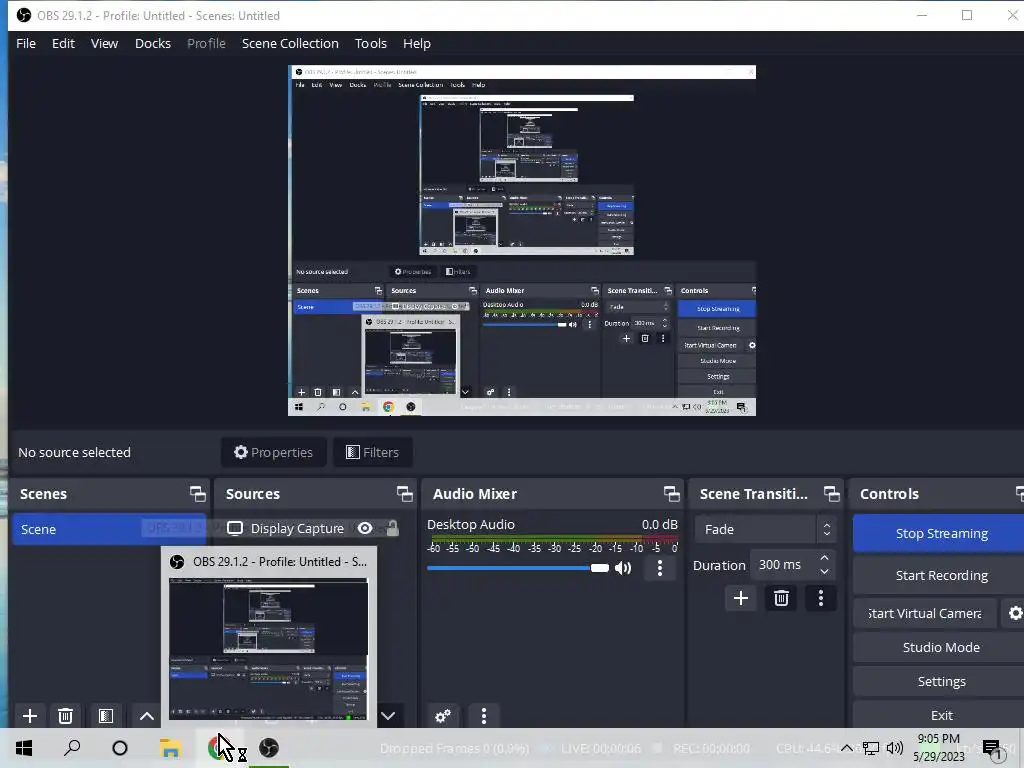The height and width of the screenshot is (768, 1024).
Task: Open Windows taskbar search
Action: pyautogui.click(x=72, y=748)
